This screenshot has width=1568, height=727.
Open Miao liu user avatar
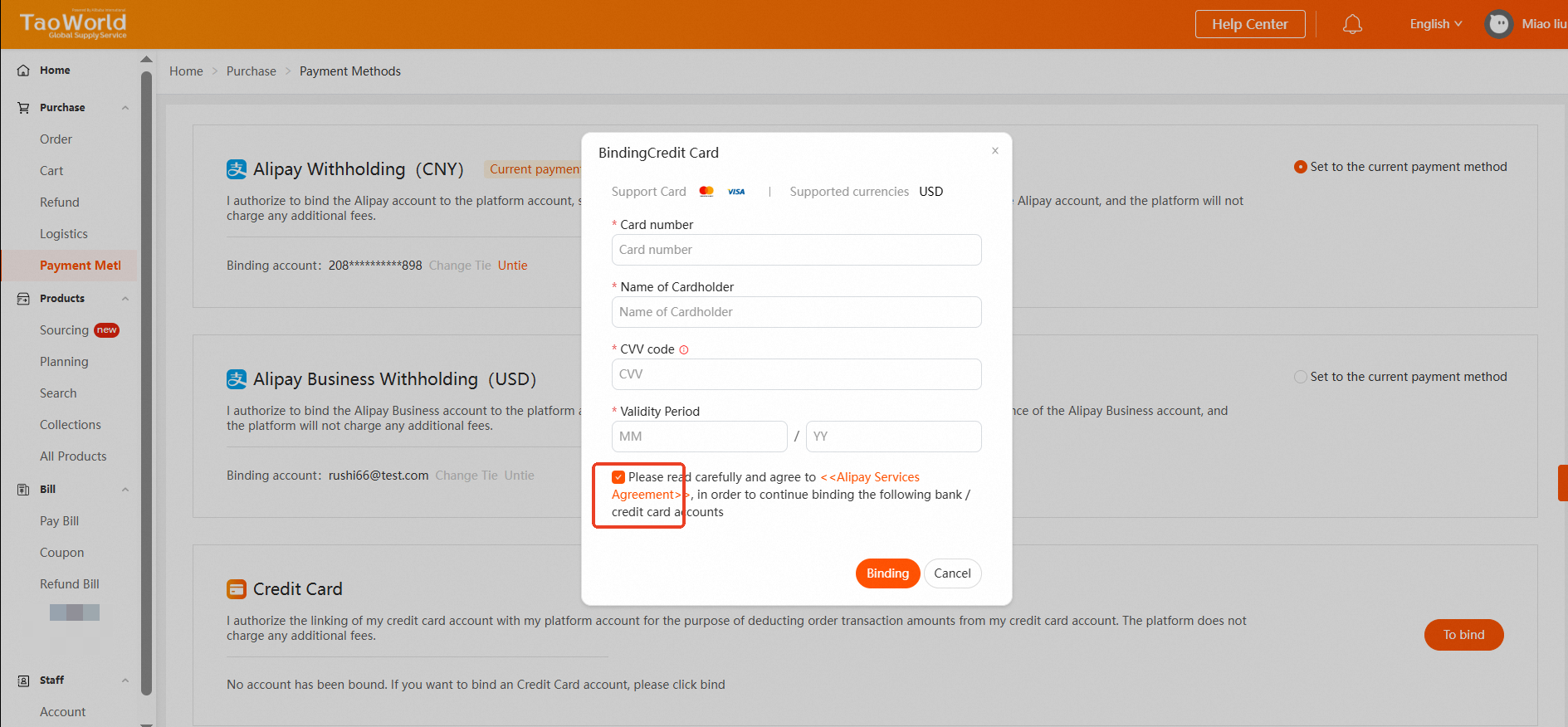click(x=1498, y=24)
